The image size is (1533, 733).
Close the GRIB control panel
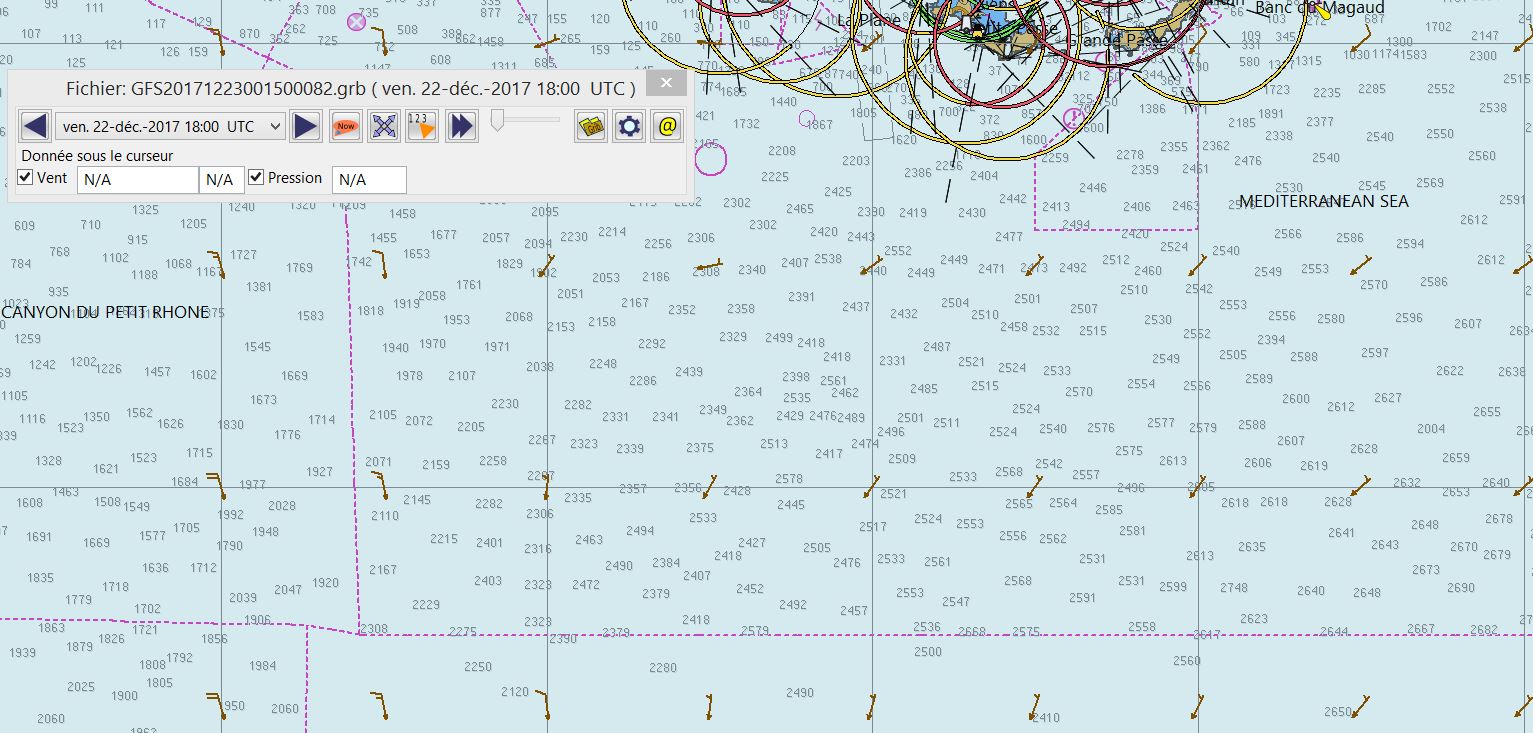point(666,83)
